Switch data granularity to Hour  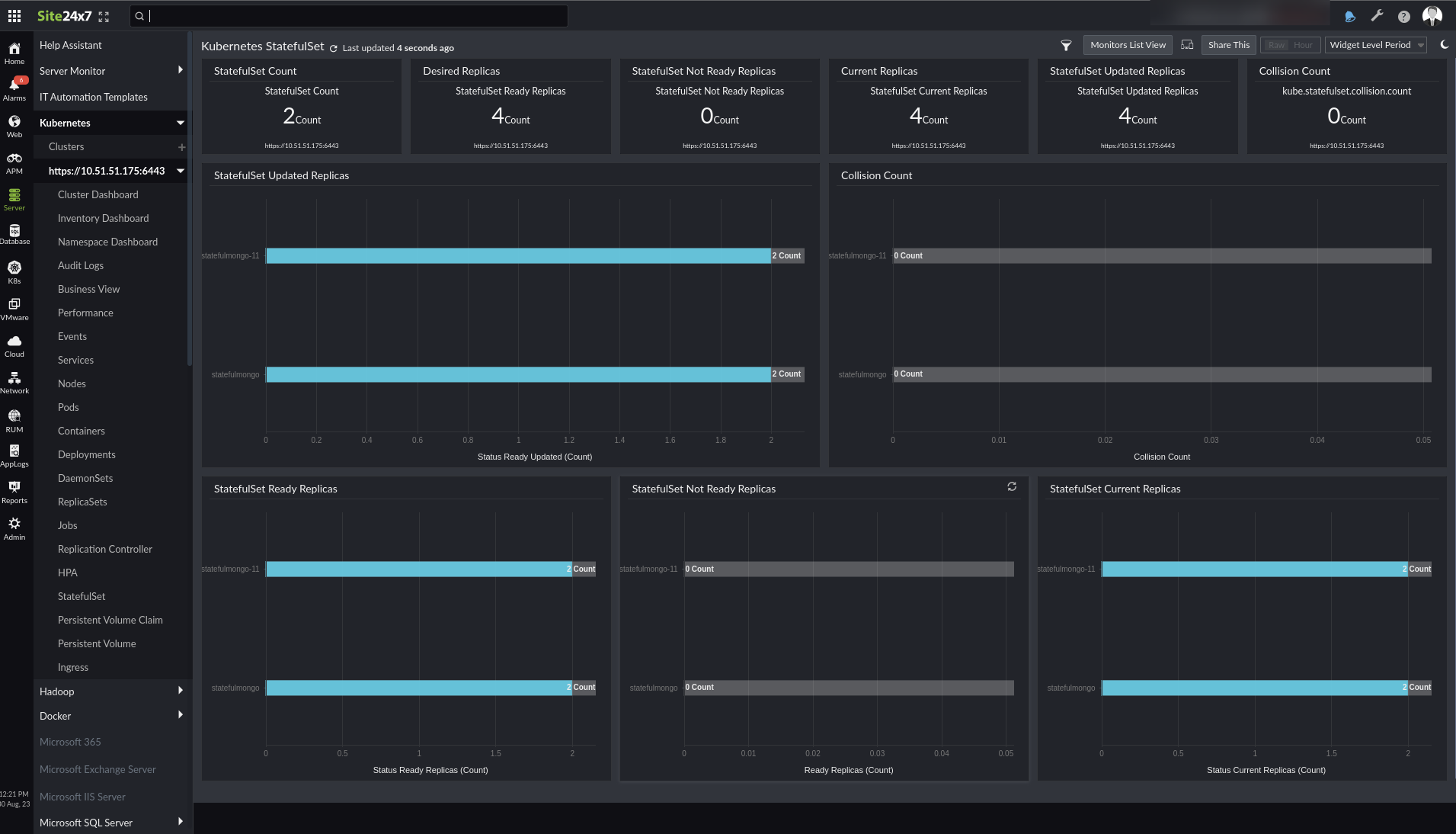pos(1302,45)
